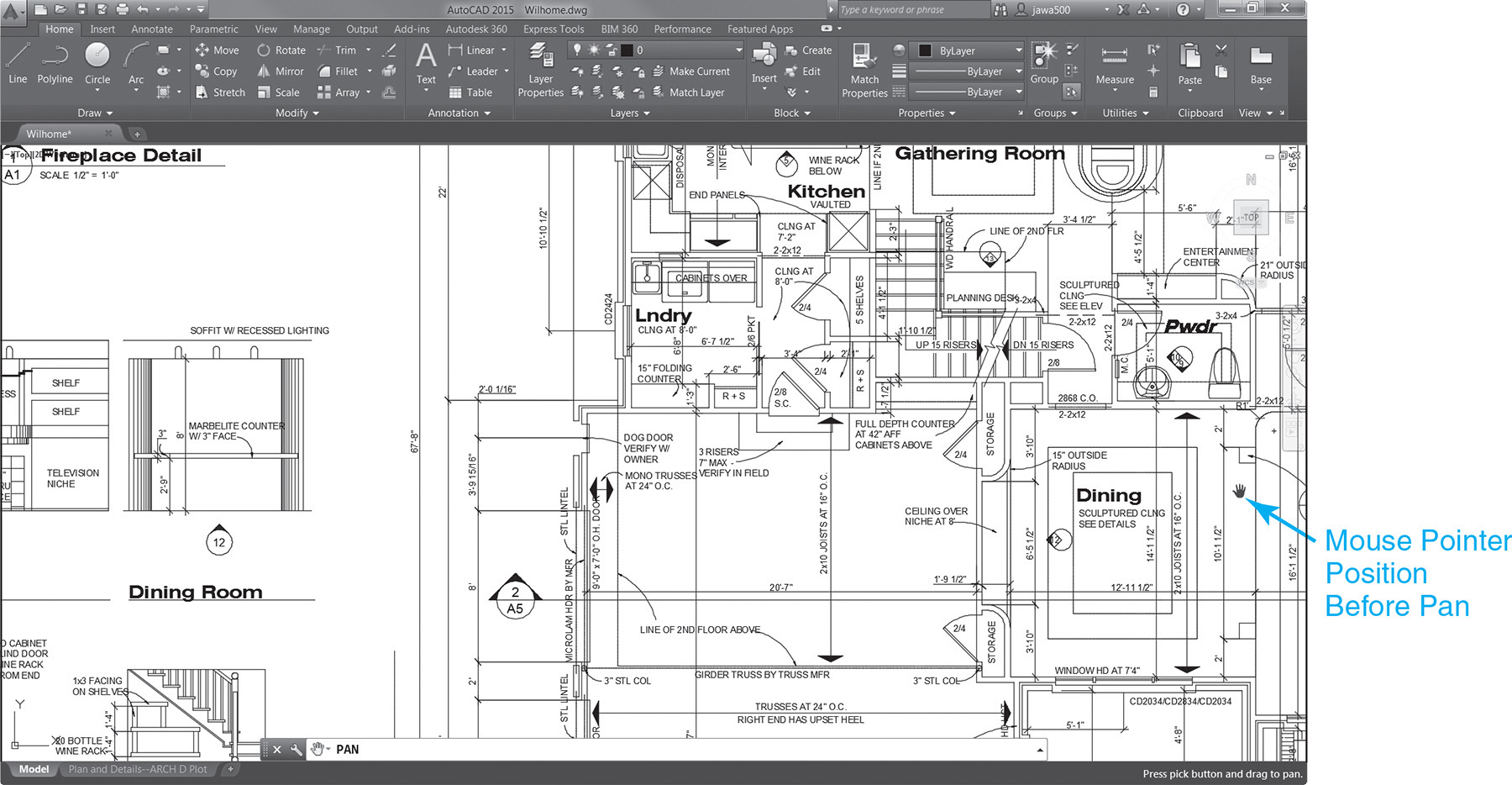This screenshot has height=785, width=1512.
Task: Expand the Layers panel
Action: tap(630, 113)
